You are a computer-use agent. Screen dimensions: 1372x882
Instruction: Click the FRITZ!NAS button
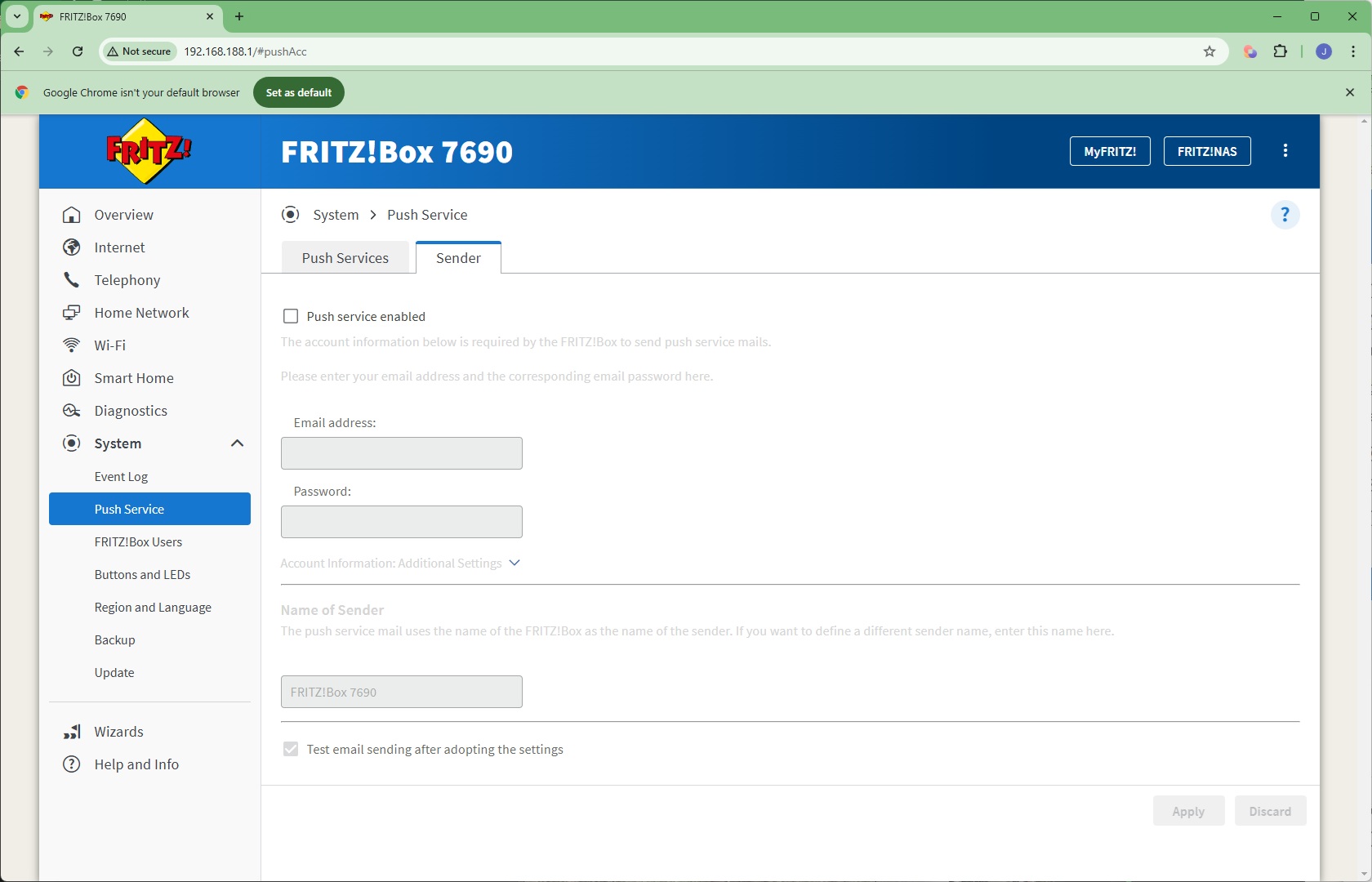1207,151
